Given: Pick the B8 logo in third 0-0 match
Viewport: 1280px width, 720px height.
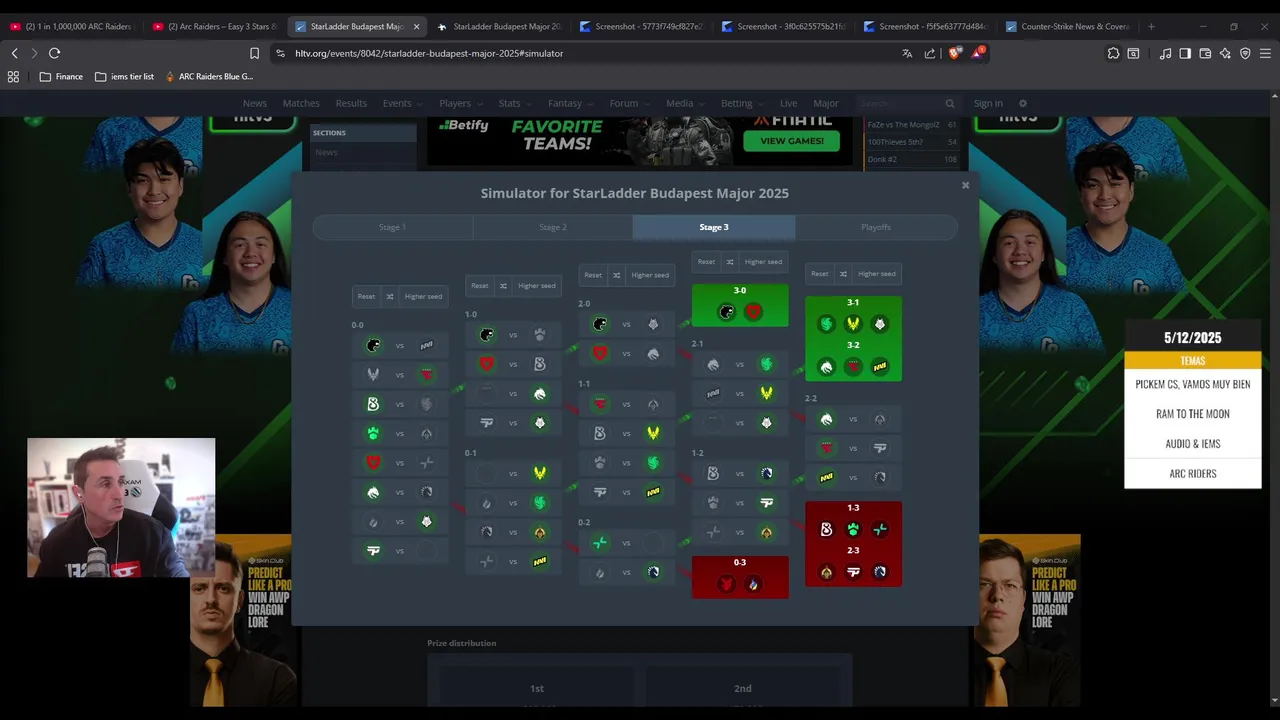Looking at the screenshot, I should coord(373,404).
